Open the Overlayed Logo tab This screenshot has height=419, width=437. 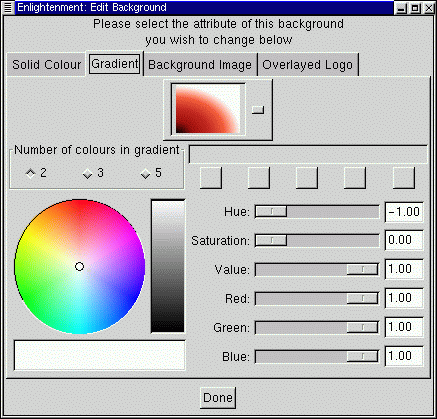coord(307,64)
